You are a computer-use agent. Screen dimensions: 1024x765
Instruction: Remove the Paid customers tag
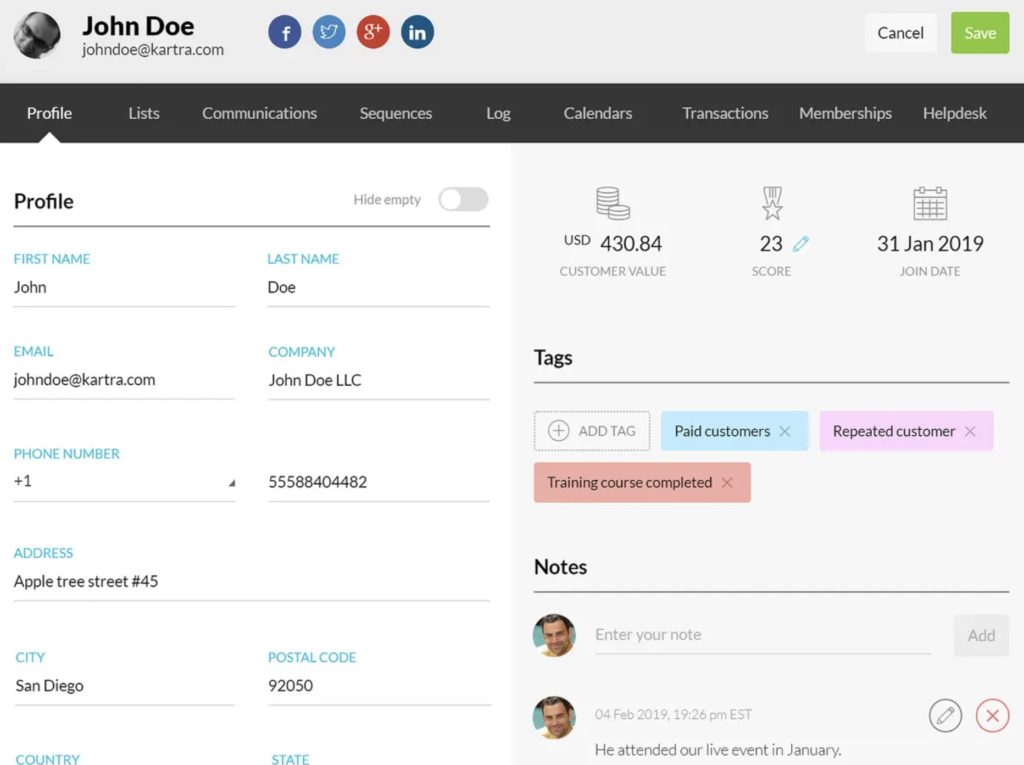click(x=785, y=431)
